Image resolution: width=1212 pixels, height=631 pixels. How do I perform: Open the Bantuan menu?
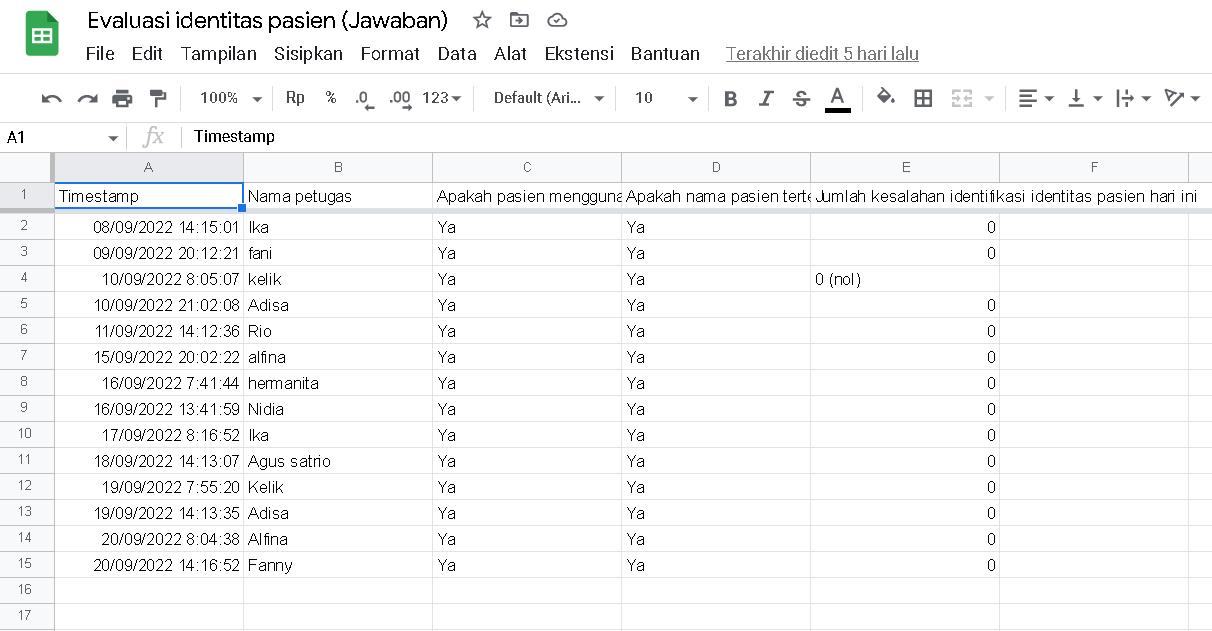coord(665,54)
